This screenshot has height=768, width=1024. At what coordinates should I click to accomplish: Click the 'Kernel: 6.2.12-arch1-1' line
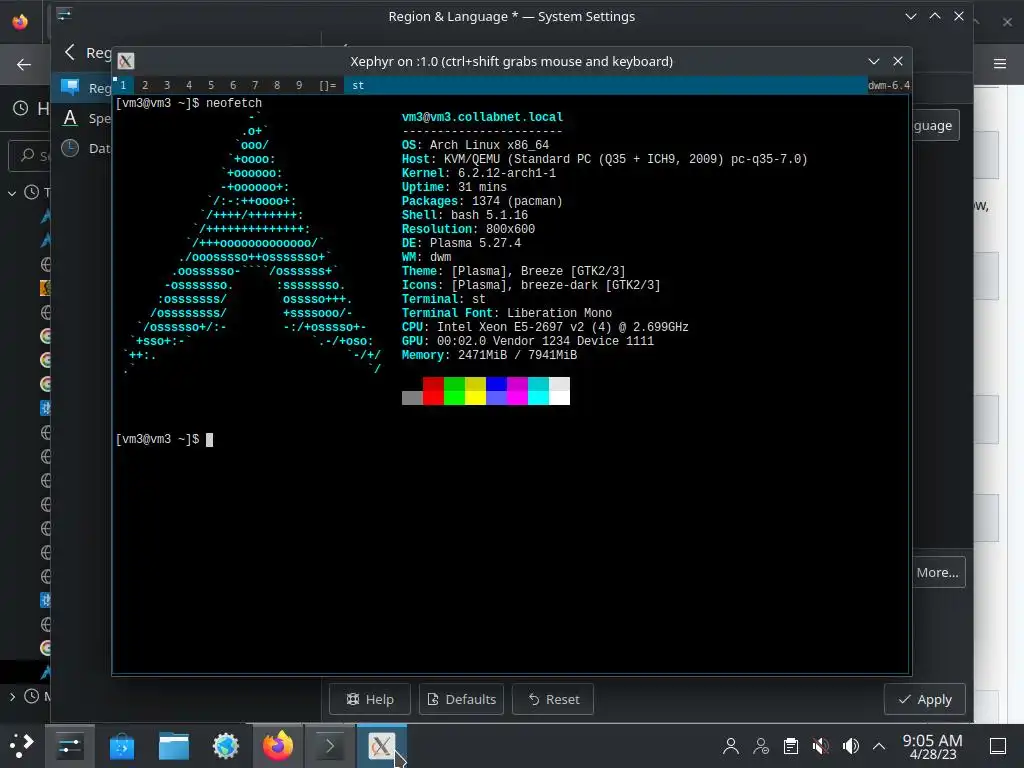479,173
